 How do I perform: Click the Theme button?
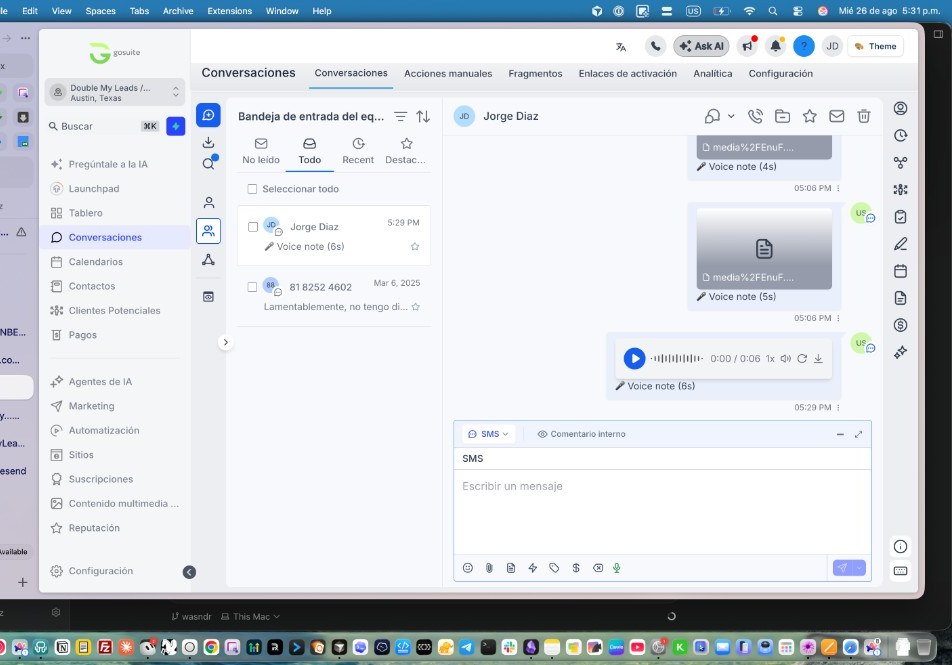click(x=876, y=46)
